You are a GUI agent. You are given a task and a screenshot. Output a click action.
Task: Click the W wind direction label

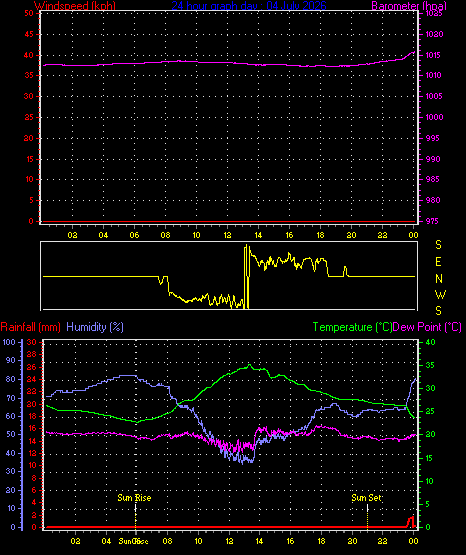click(441, 294)
